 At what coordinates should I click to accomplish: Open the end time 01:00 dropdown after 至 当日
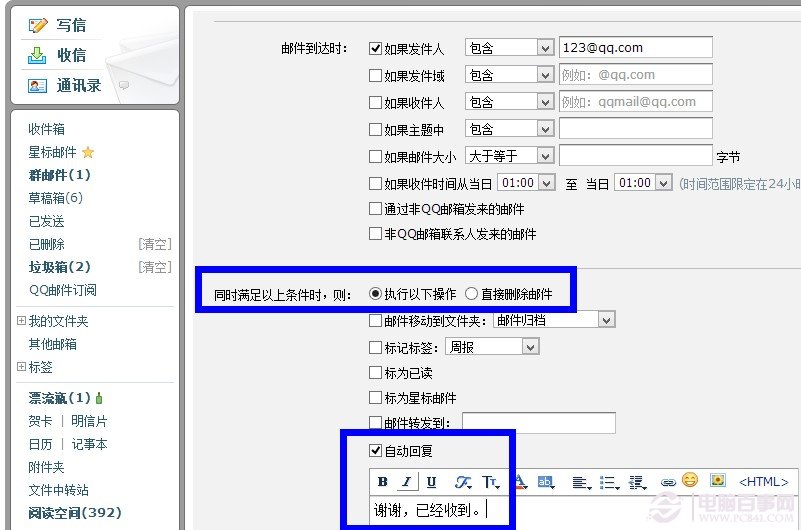coord(643,183)
